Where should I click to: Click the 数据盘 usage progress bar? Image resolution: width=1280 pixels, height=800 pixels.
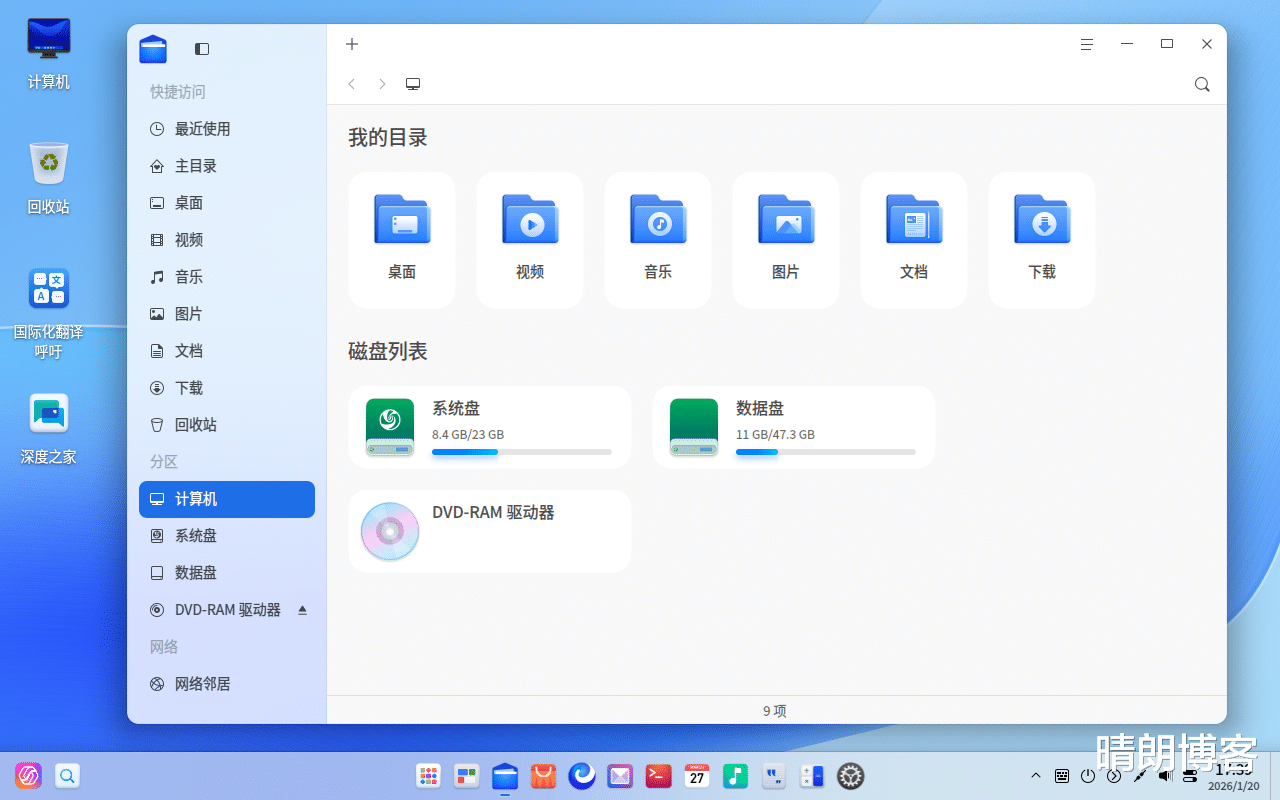pos(826,452)
